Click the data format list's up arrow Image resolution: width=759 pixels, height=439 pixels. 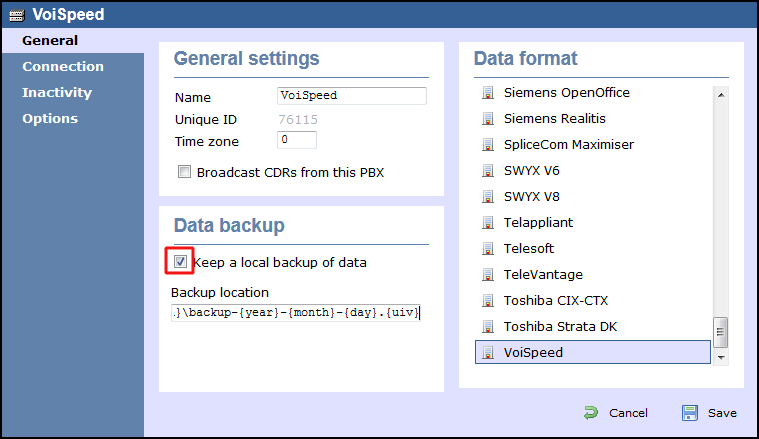[721, 95]
